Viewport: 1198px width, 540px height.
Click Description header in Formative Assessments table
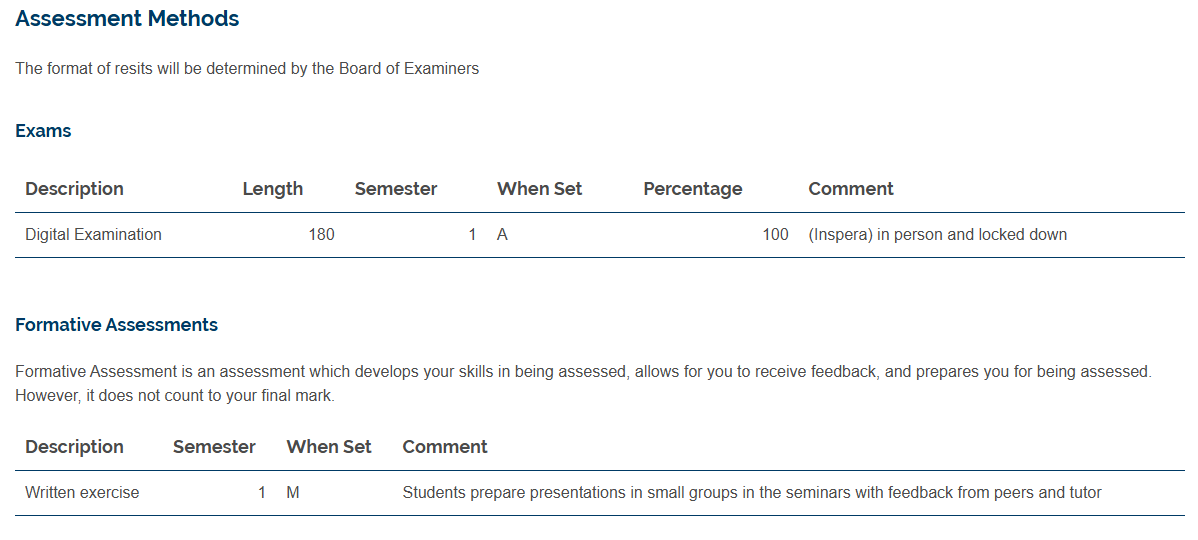pyautogui.click(x=74, y=447)
